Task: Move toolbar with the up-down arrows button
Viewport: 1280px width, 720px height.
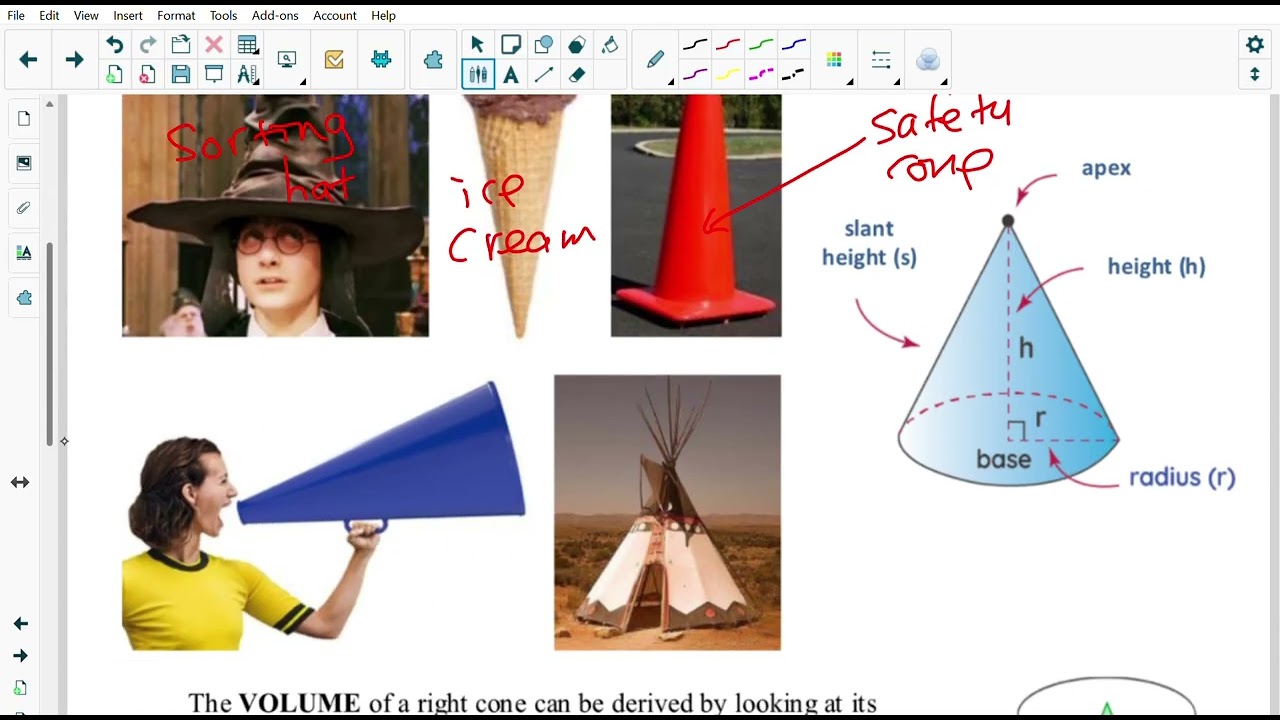Action: (1255, 74)
